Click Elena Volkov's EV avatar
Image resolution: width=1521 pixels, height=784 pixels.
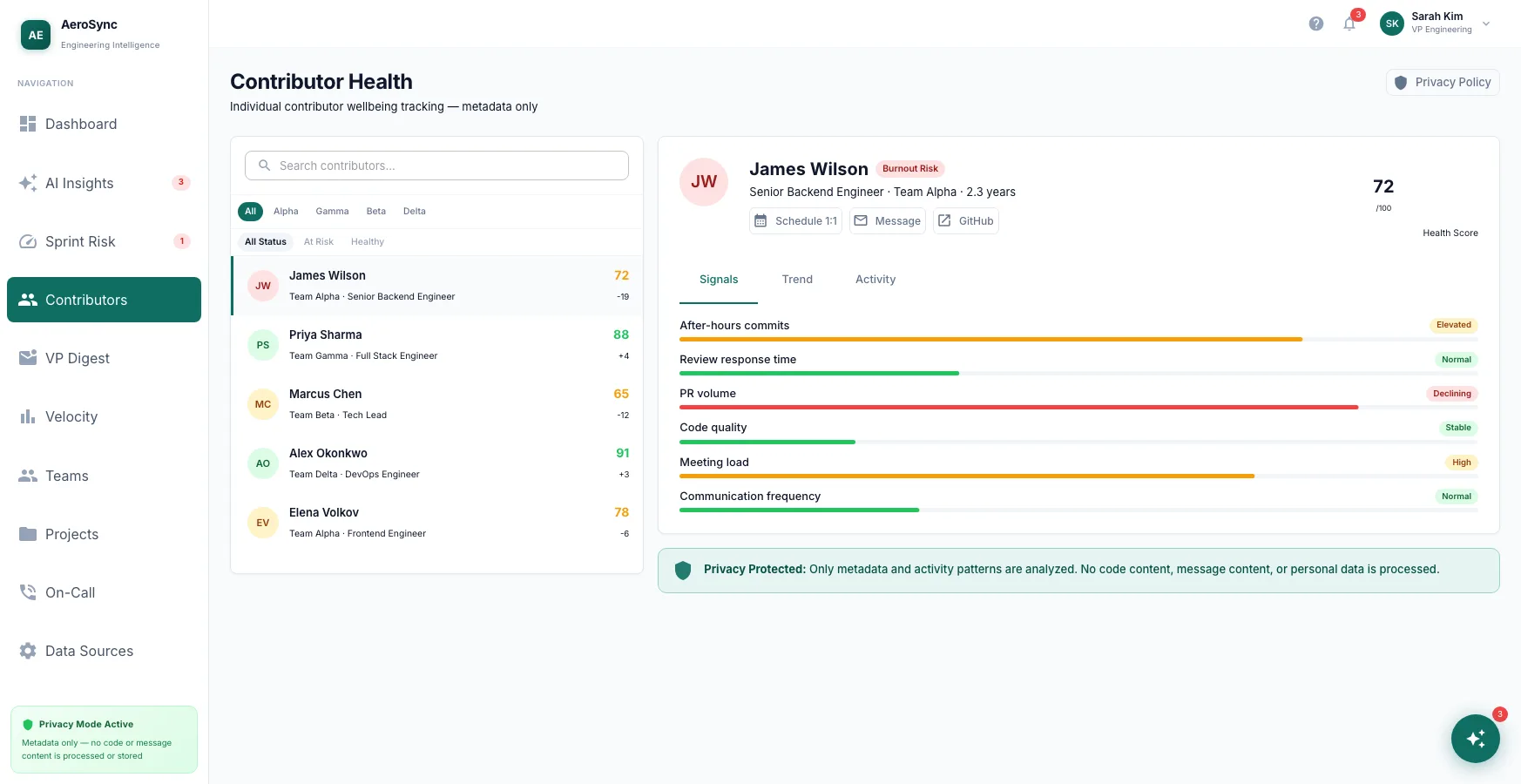[263, 523]
